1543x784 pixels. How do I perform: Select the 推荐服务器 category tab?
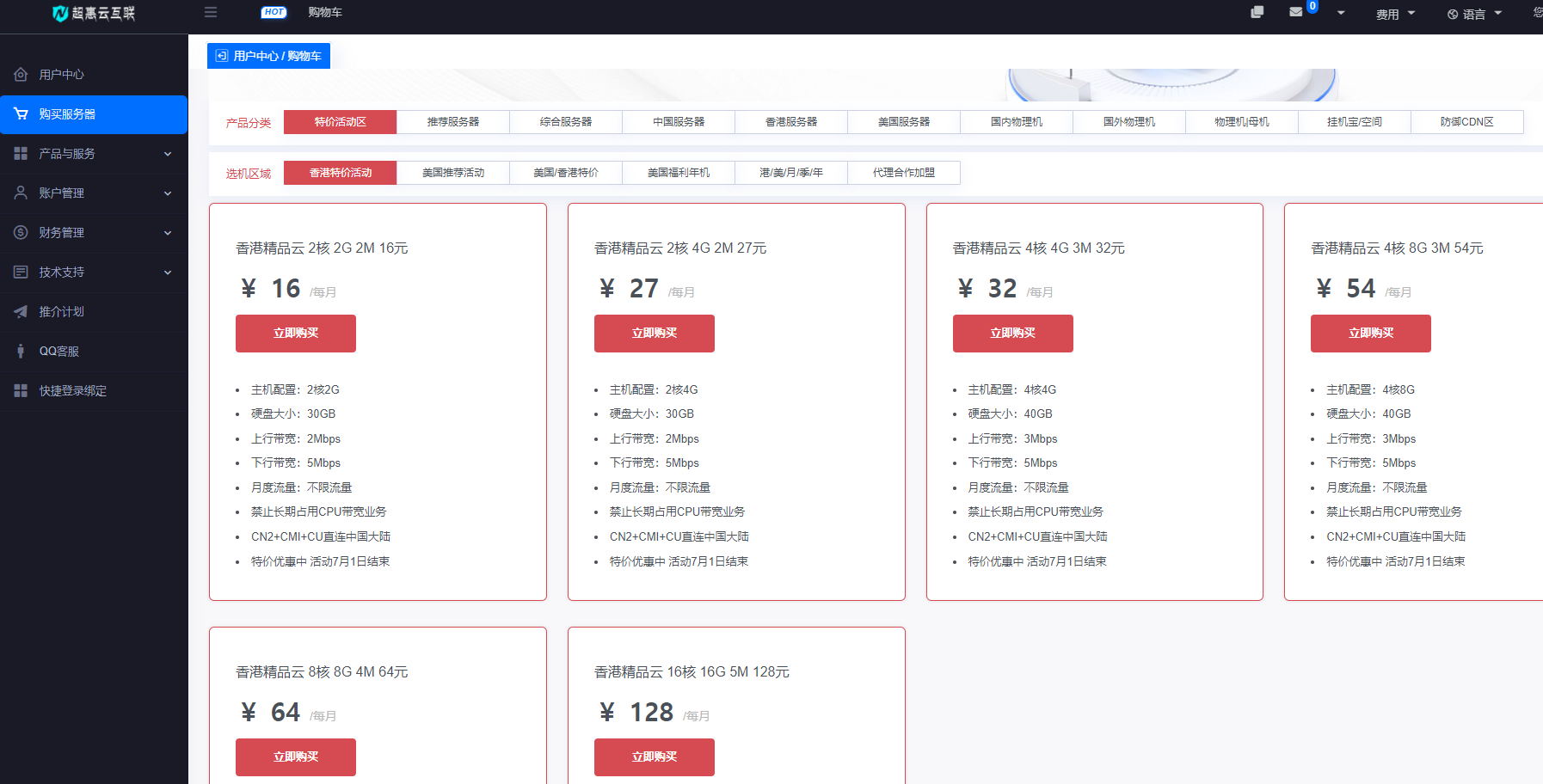453,122
